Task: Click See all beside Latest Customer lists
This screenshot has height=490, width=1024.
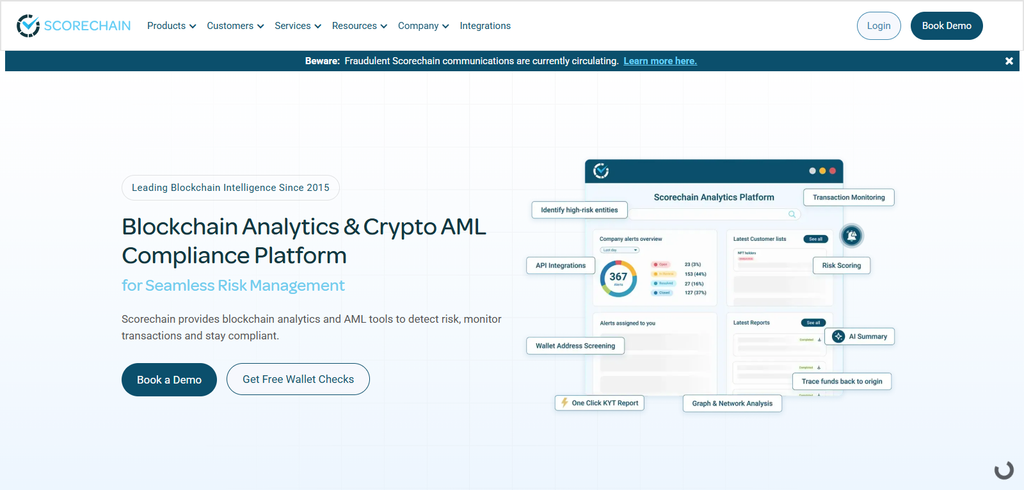Action: coord(816,239)
